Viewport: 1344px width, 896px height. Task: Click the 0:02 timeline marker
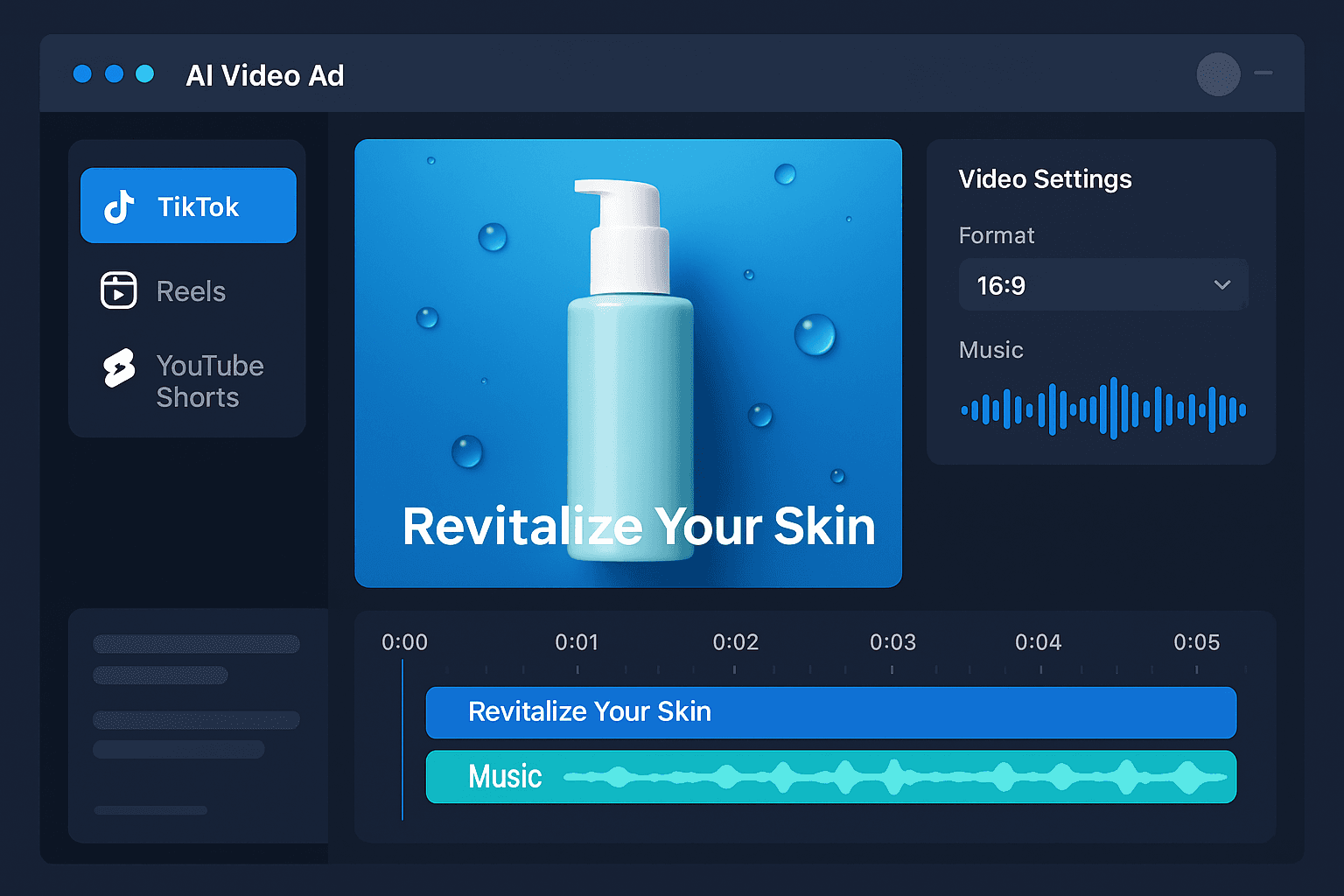point(736,641)
